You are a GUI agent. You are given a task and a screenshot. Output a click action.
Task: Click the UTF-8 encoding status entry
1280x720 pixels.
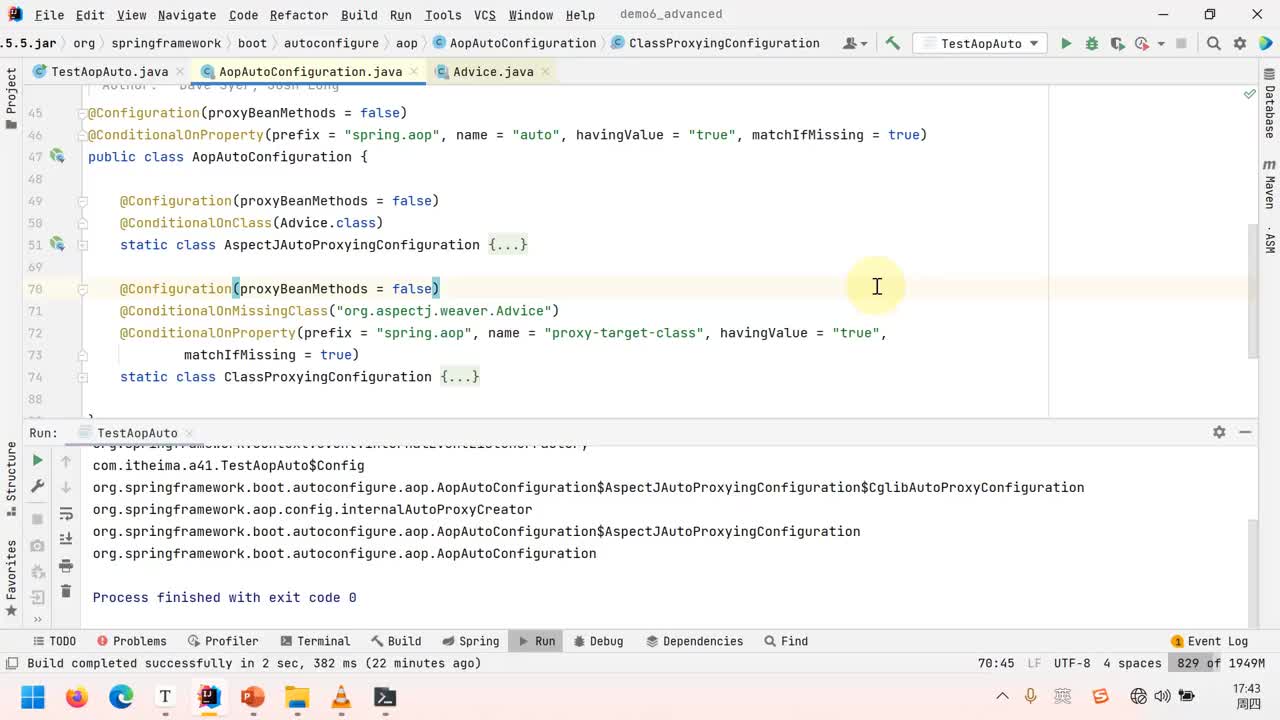[1072, 663]
